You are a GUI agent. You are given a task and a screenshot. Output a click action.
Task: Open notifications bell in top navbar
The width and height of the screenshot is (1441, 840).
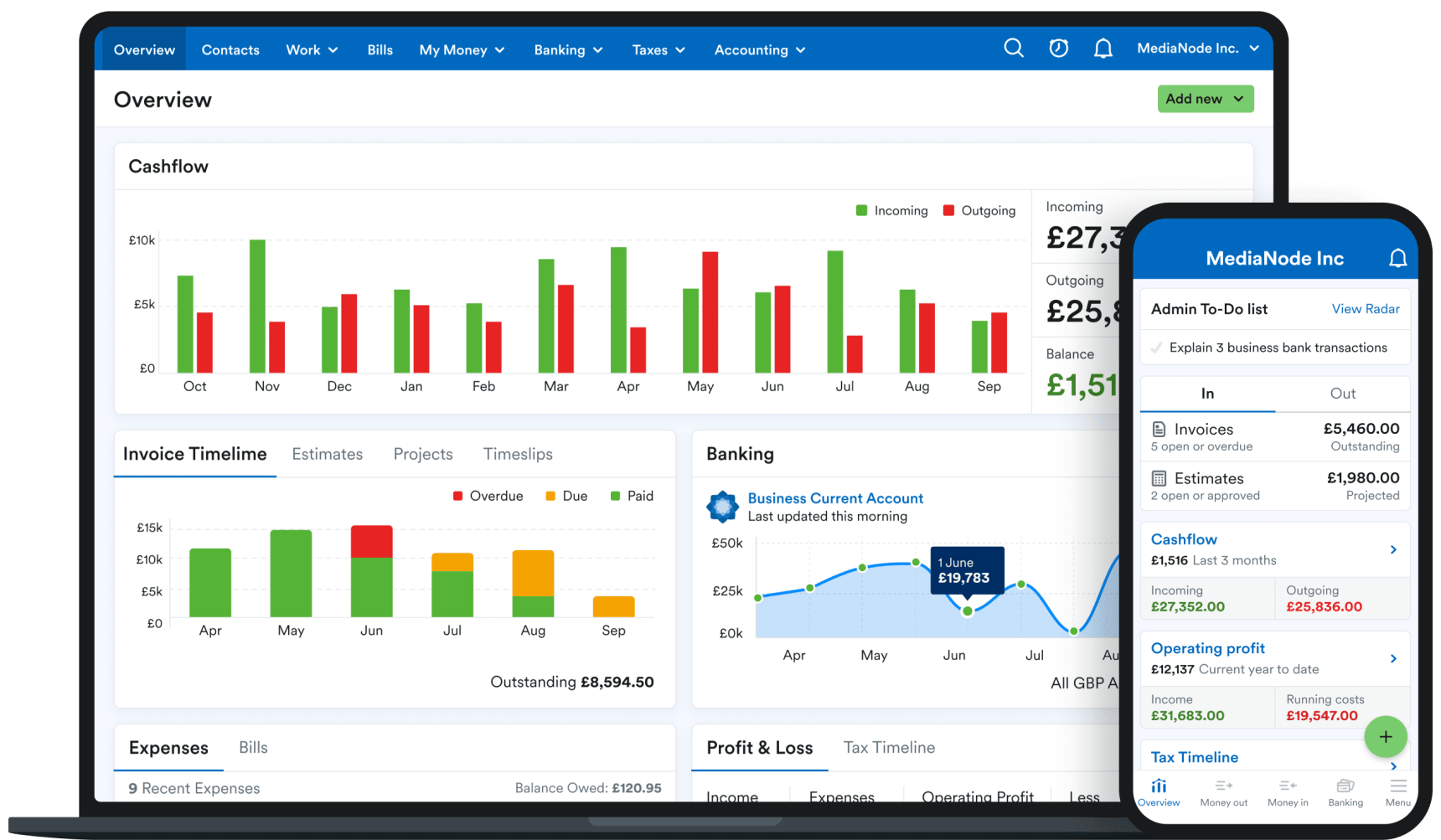tap(1103, 49)
